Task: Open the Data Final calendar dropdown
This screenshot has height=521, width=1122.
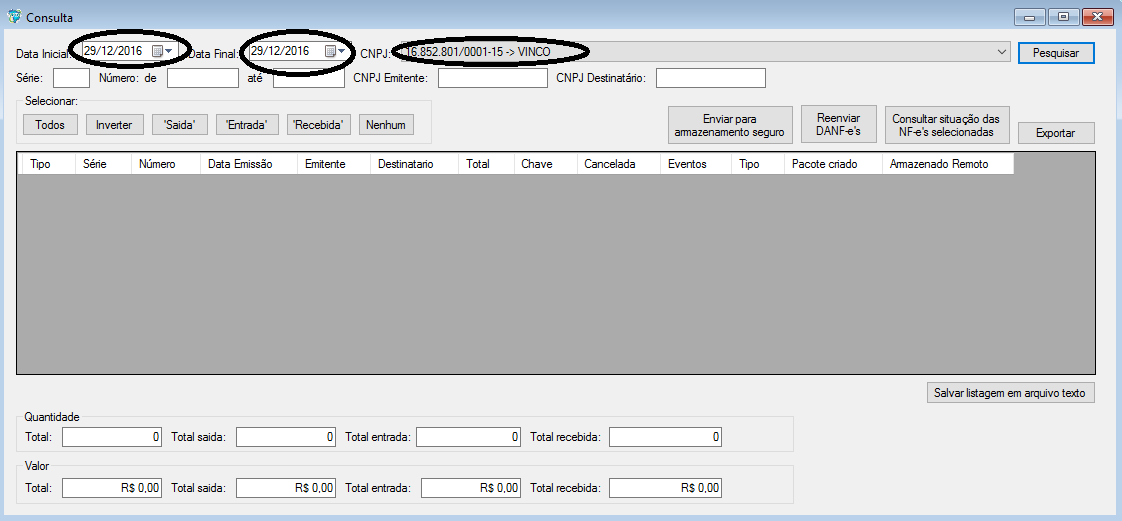Action: (x=336, y=51)
